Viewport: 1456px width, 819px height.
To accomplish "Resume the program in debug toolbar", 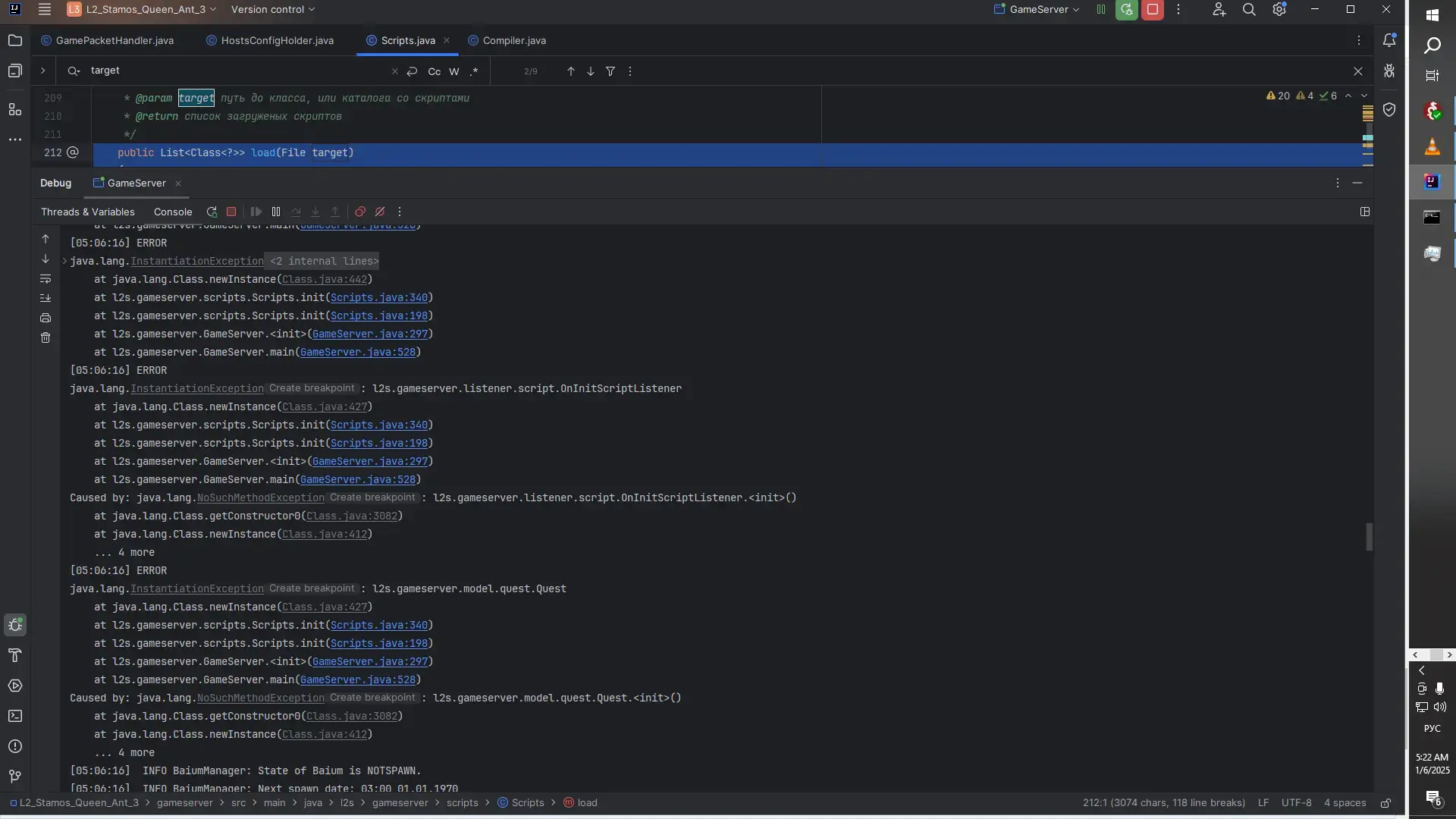I will tap(256, 212).
